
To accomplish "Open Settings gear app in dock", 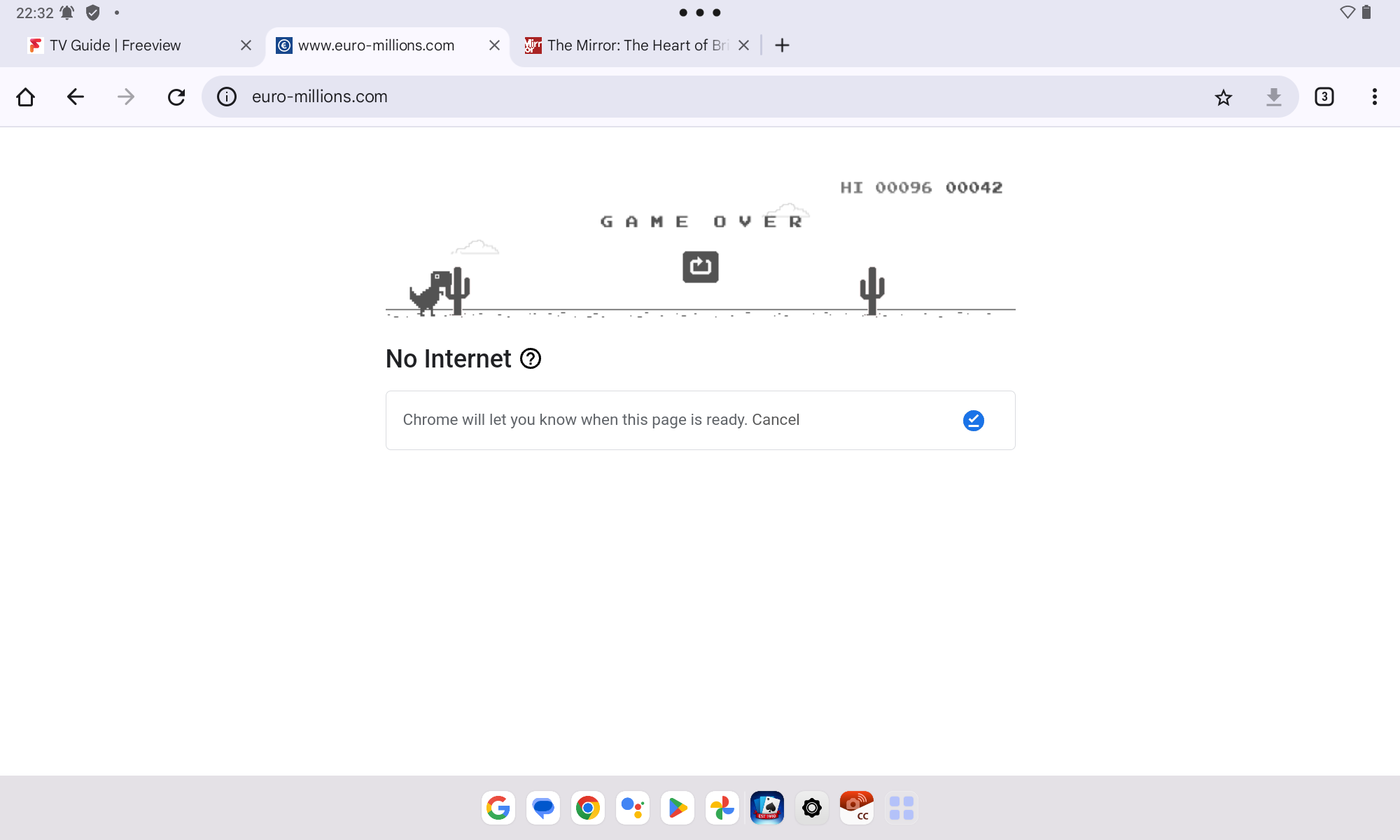I will point(812,808).
